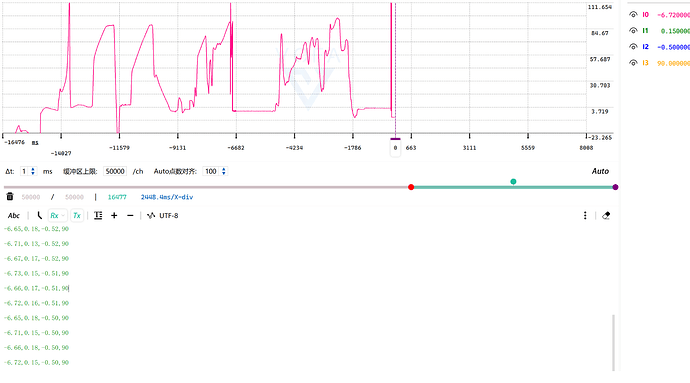Screen dimensions: 690x383
Task: Click the Auto point alignment 100 field
Action: tap(211, 171)
